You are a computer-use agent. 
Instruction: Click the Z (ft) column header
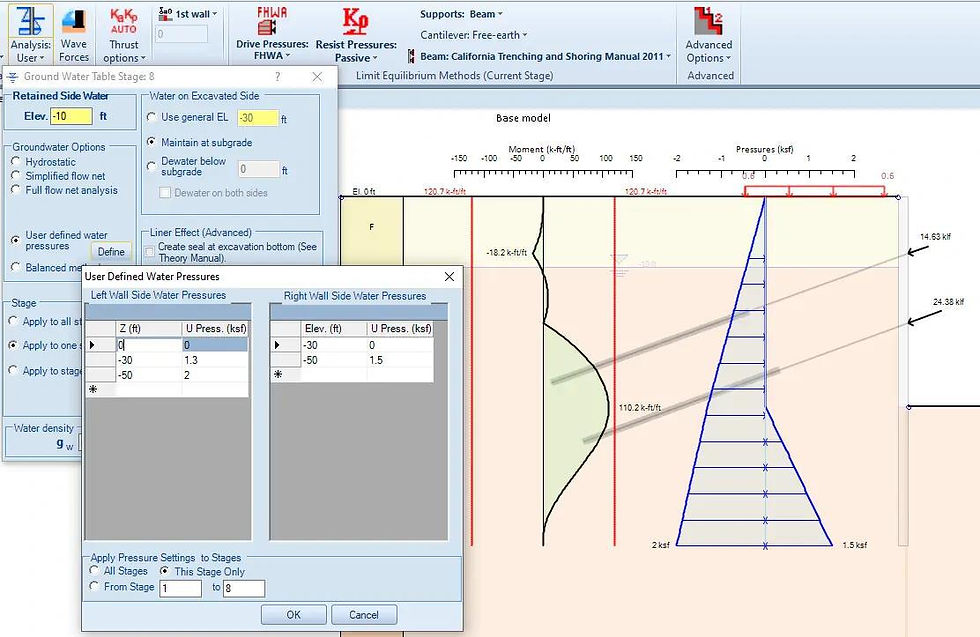(x=149, y=328)
